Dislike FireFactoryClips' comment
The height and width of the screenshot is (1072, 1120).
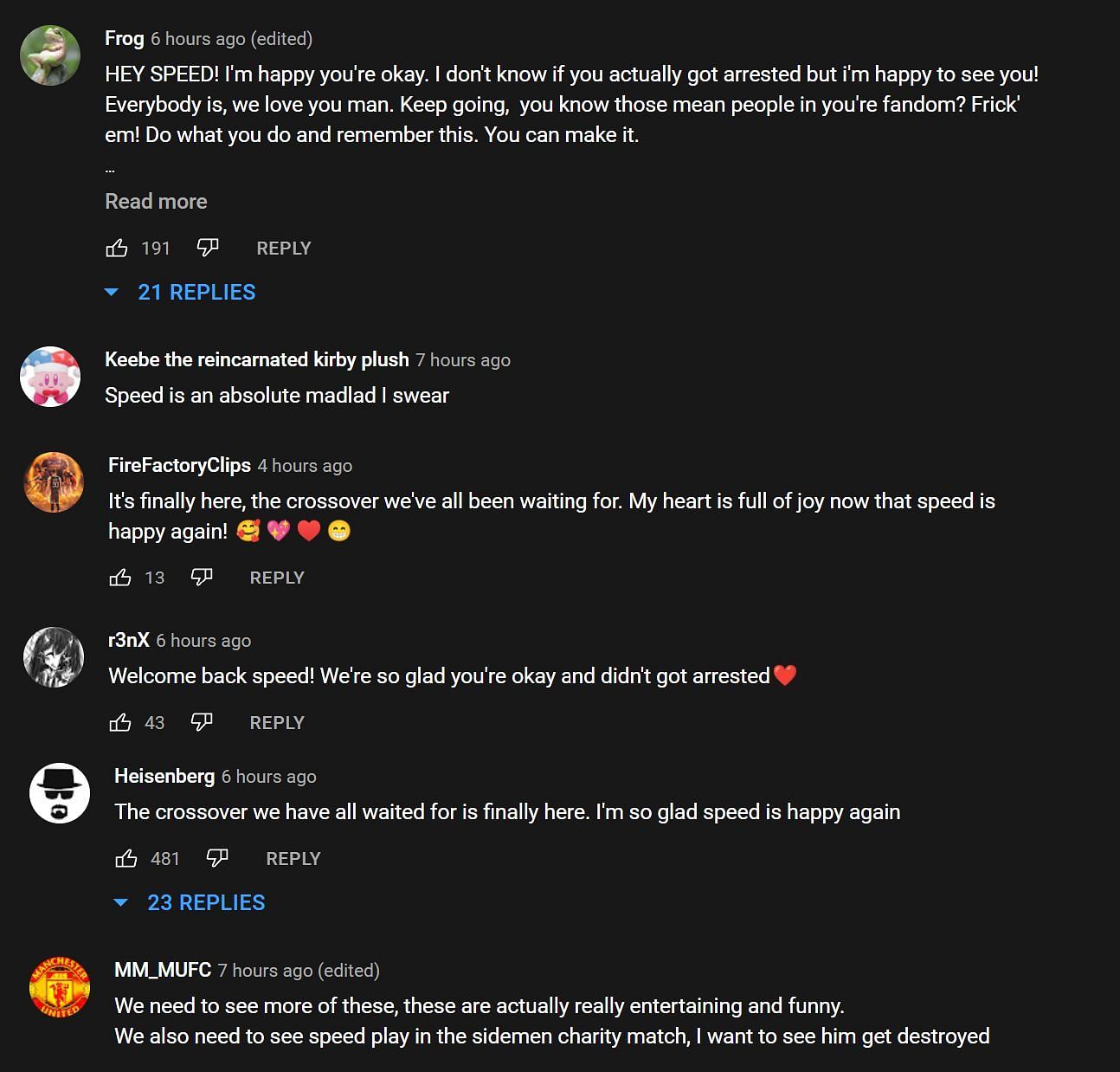pos(202,578)
